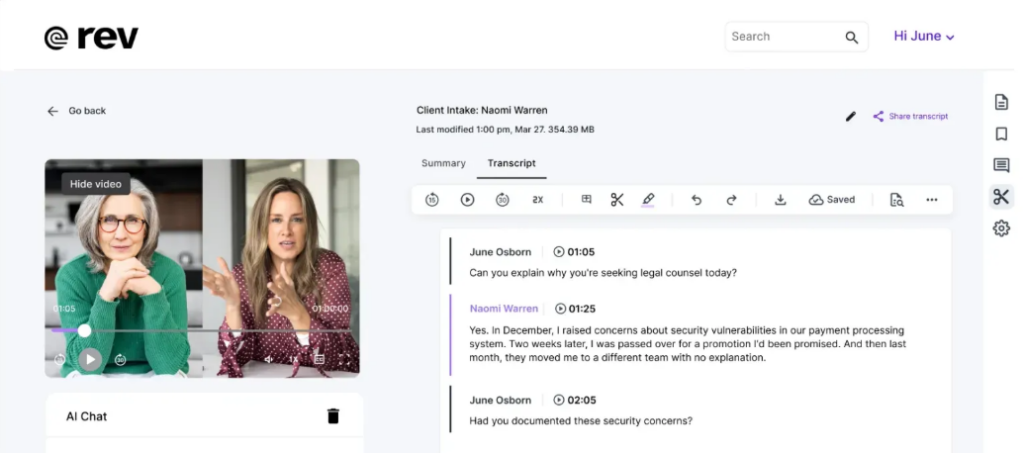Jump to 01:05 timestamp for June Osborn
Viewport: 1024px width, 453px height.
(574, 251)
